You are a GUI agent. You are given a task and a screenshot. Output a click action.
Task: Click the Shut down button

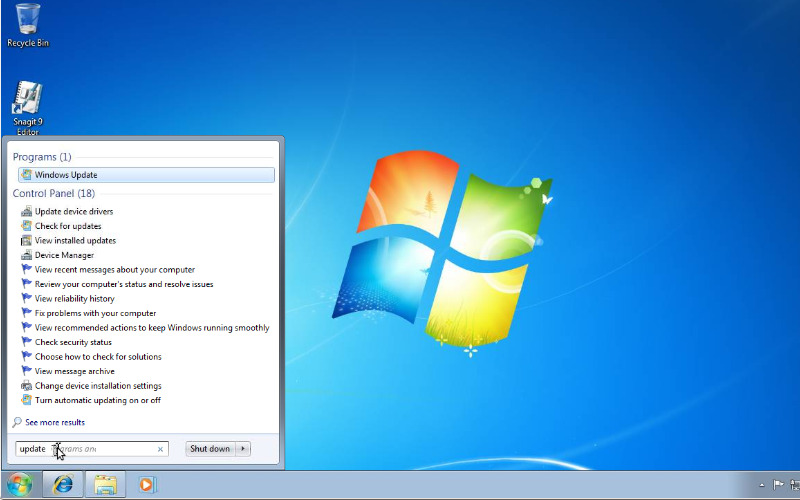210,449
